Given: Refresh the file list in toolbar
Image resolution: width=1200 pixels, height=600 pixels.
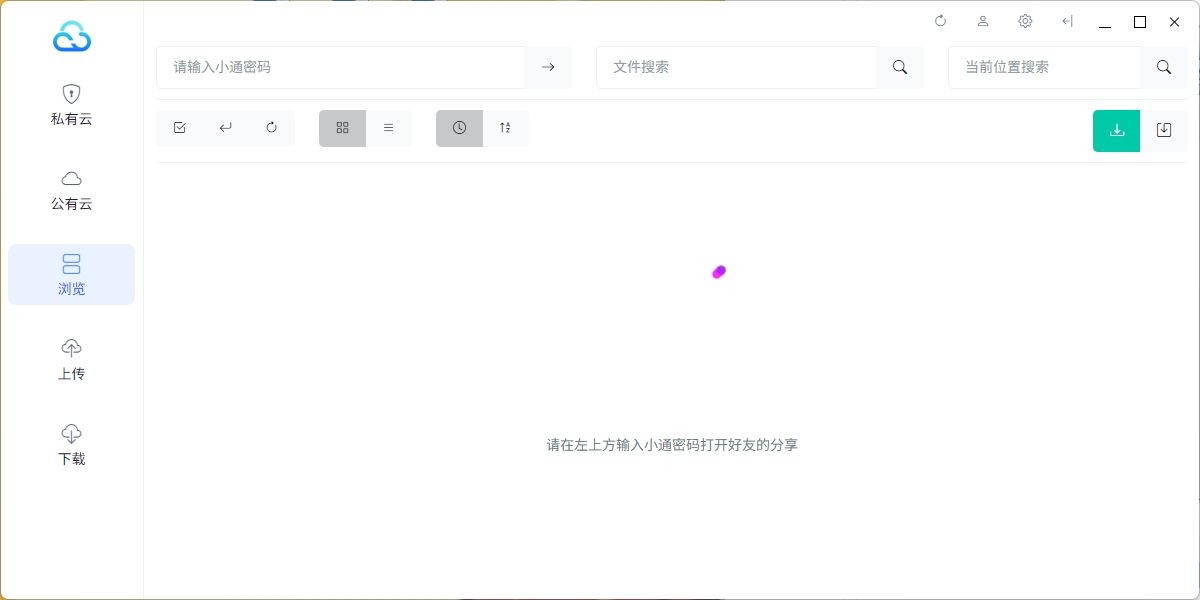Looking at the screenshot, I should coord(272,128).
